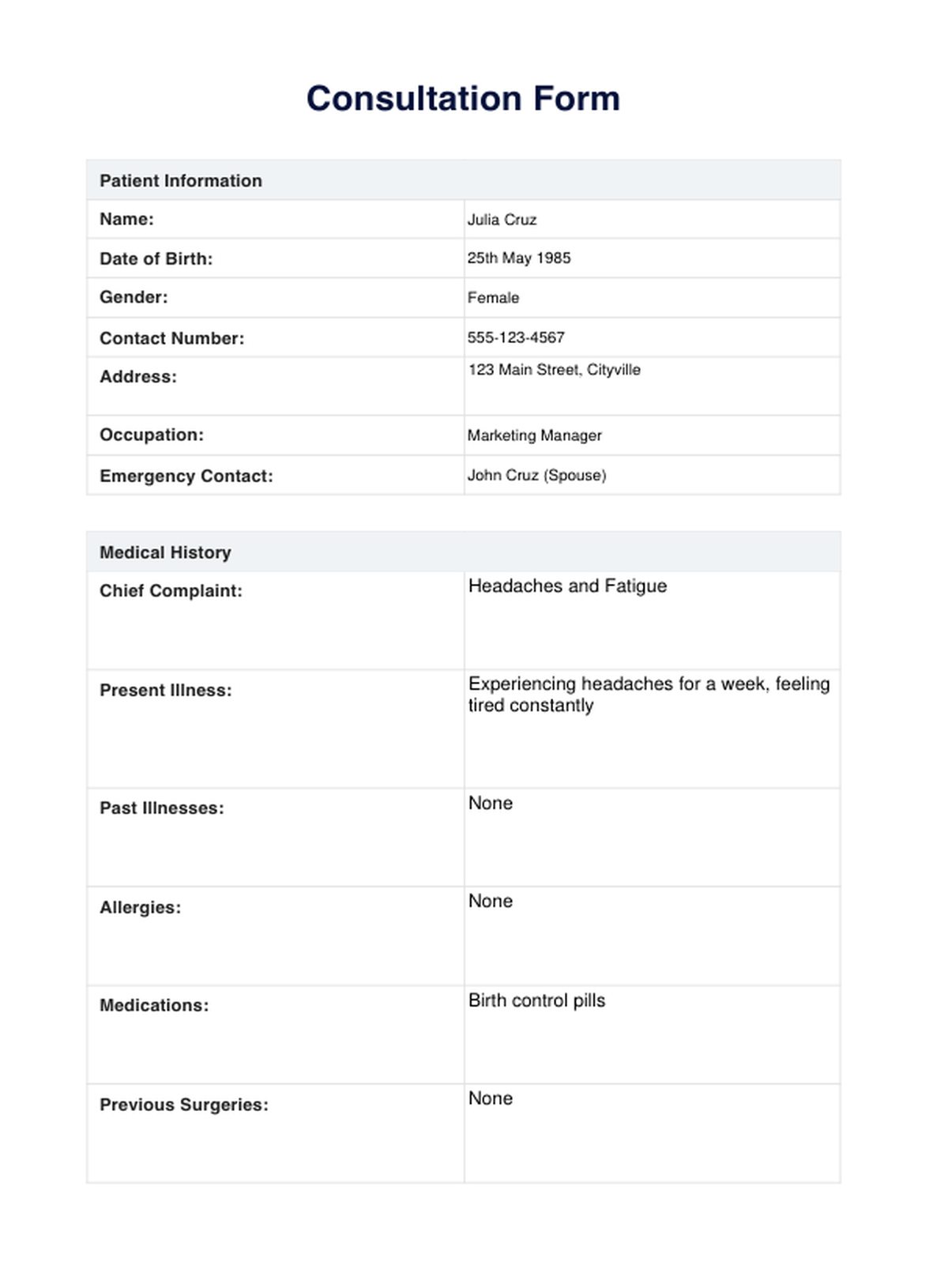929x1288 pixels.
Task: Select the Present Illness description text
Action: (648, 694)
